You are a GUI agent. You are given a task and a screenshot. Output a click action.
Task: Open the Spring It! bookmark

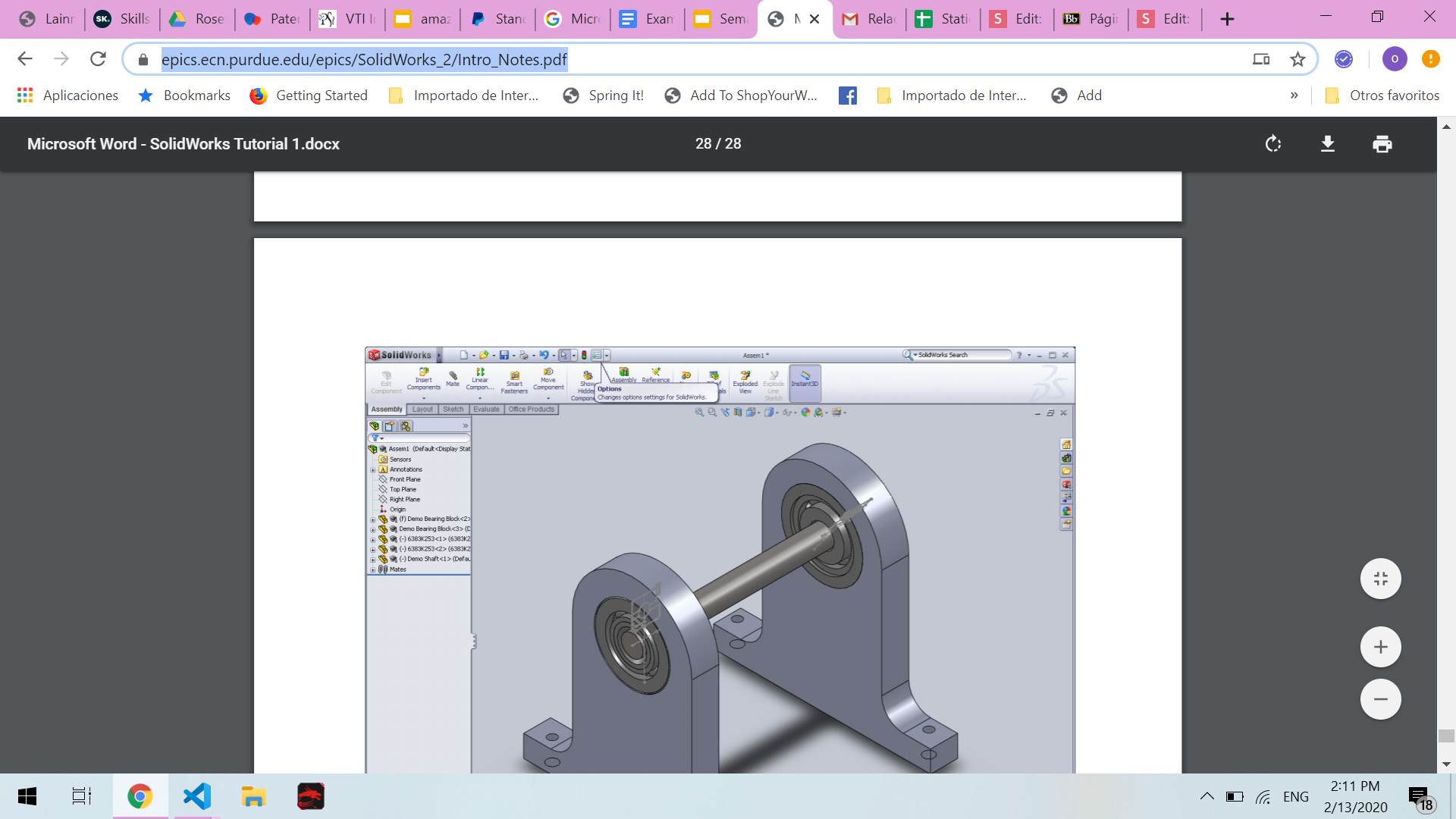tap(603, 96)
